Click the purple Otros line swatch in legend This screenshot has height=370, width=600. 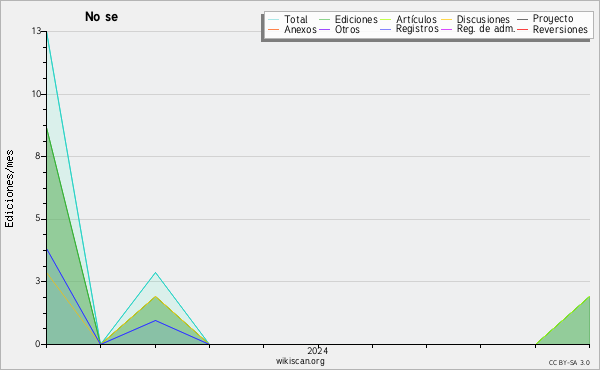[324, 29]
